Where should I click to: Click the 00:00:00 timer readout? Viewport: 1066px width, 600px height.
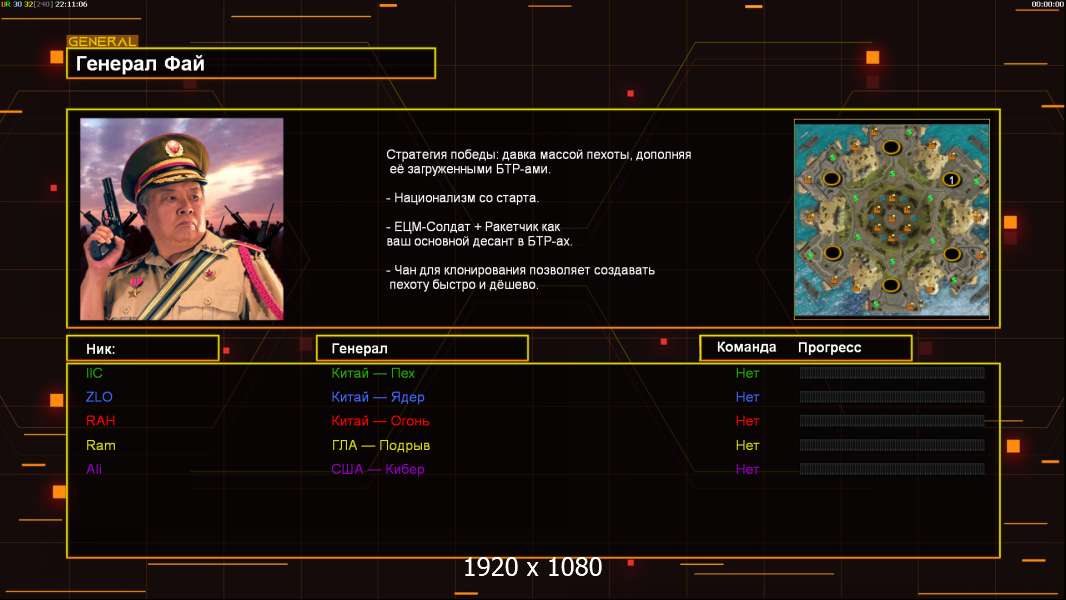click(x=1048, y=4)
